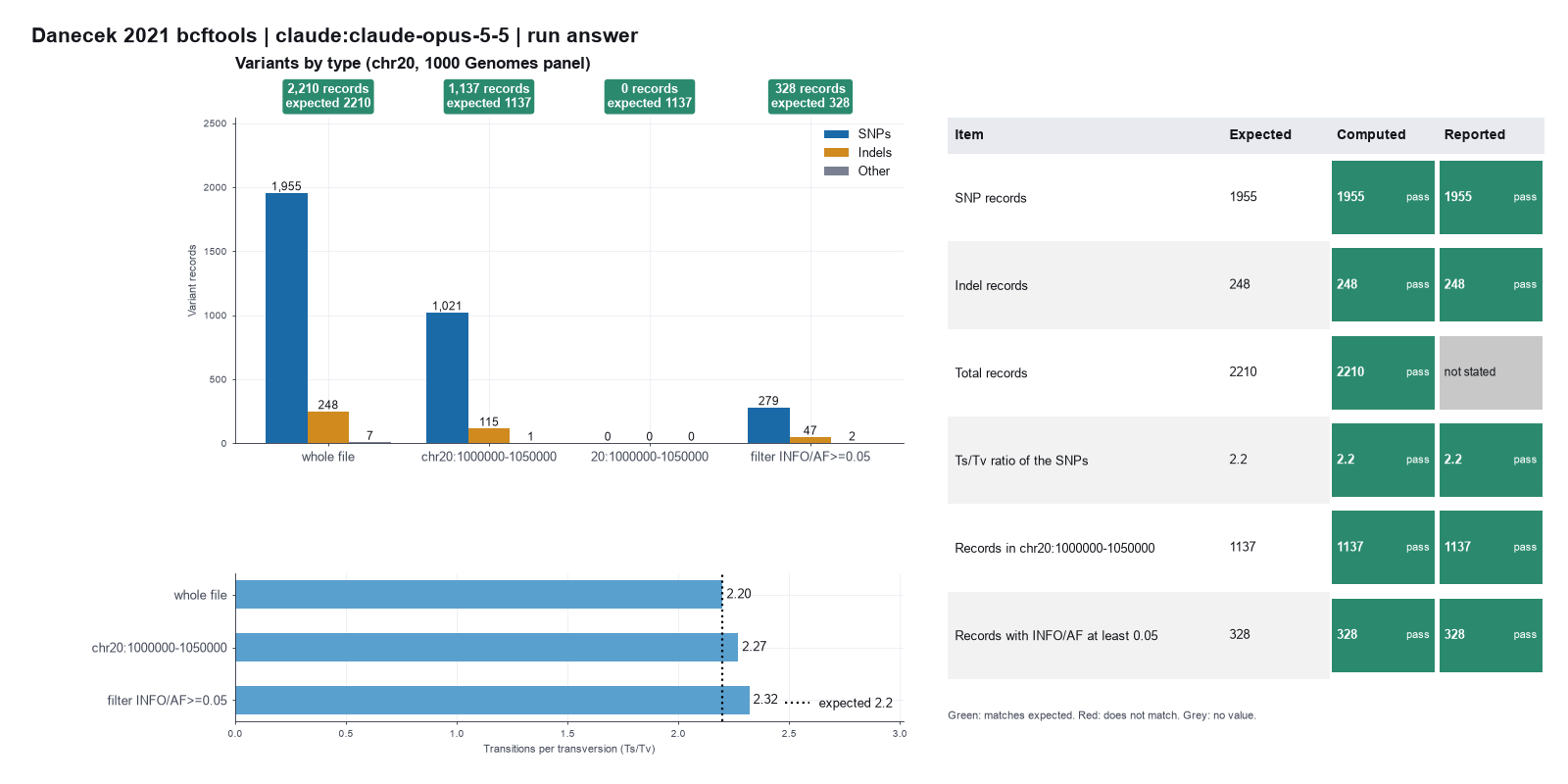The image size is (1568, 784).
Task: Click the Reported 2.2 pass cell
Action: [x=1491, y=460]
